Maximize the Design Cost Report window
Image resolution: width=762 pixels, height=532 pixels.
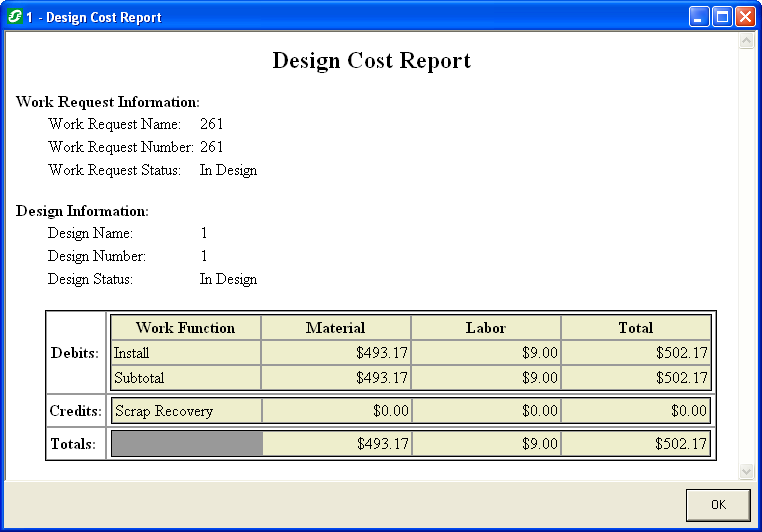722,17
